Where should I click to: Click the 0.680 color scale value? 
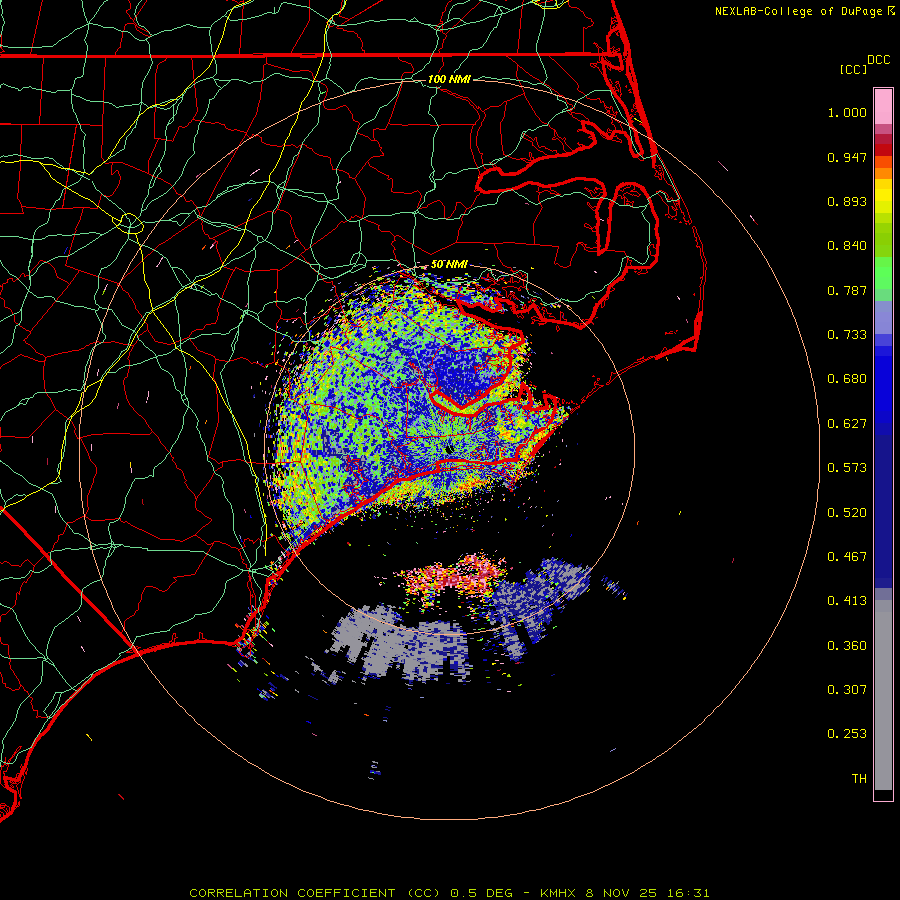pos(847,379)
